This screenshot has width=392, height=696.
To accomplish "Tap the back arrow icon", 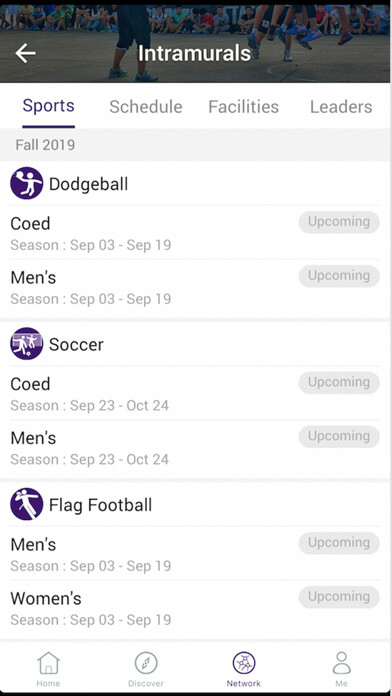I will (x=25, y=53).
